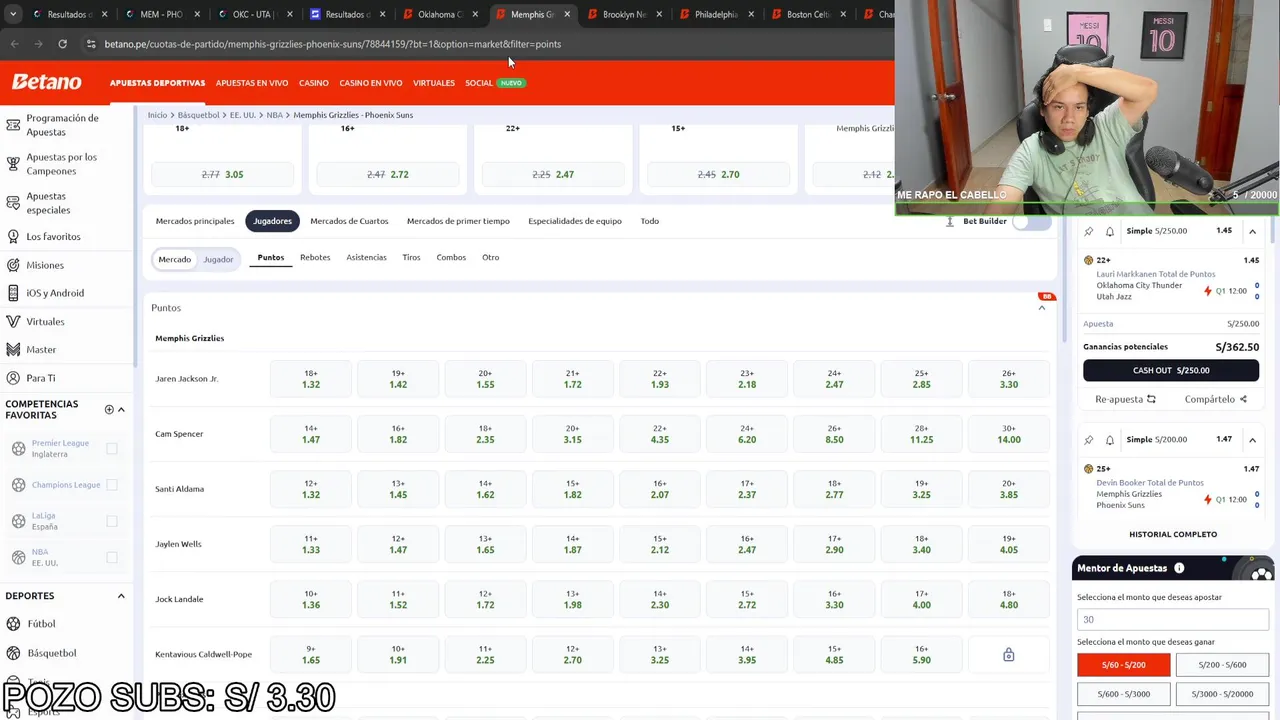
Task: Select the Especialidades de equipo tab
Action: pos(575,221)
